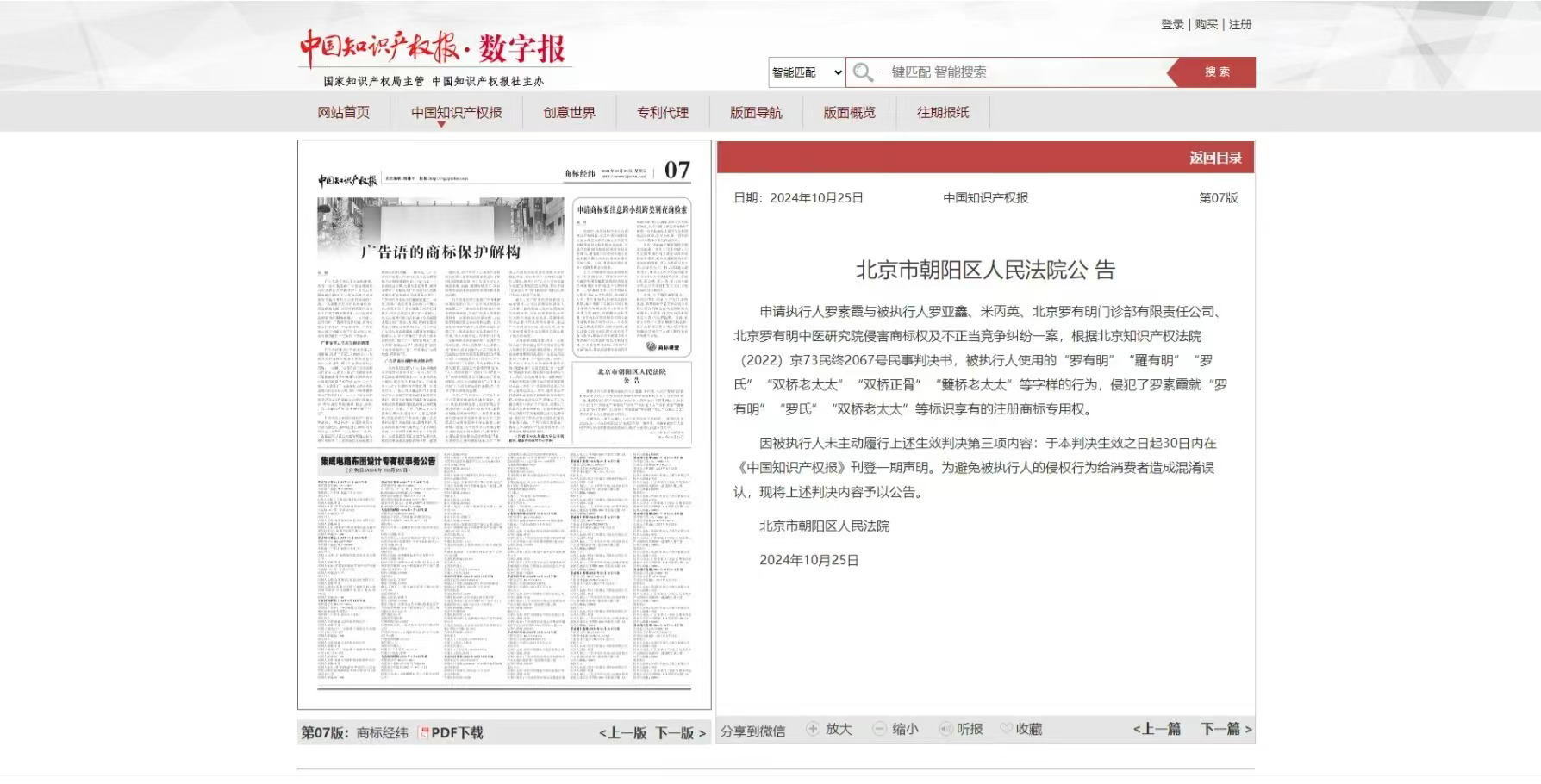Click the date text 日期：2024年10月25日
The image size is (1541, 784).
[798, 198]
